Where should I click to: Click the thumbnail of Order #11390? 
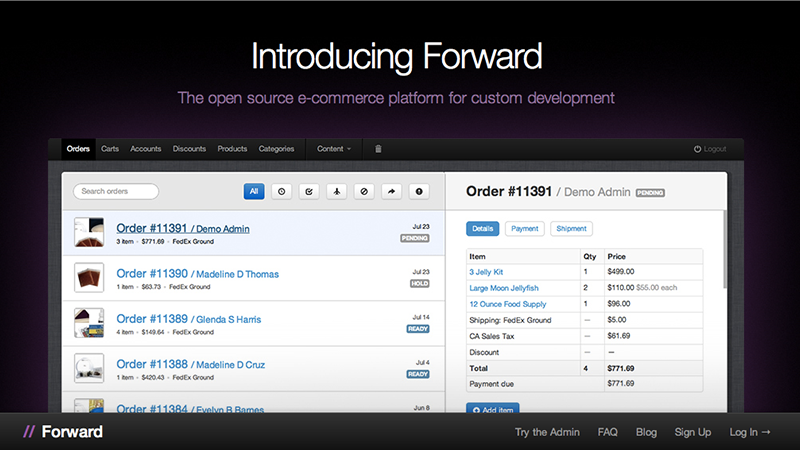coord(89,278)
